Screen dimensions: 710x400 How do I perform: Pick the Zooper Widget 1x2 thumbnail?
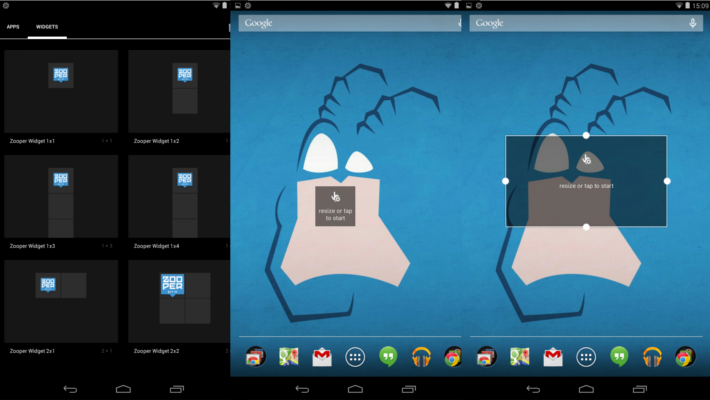(x=179, y=91)
